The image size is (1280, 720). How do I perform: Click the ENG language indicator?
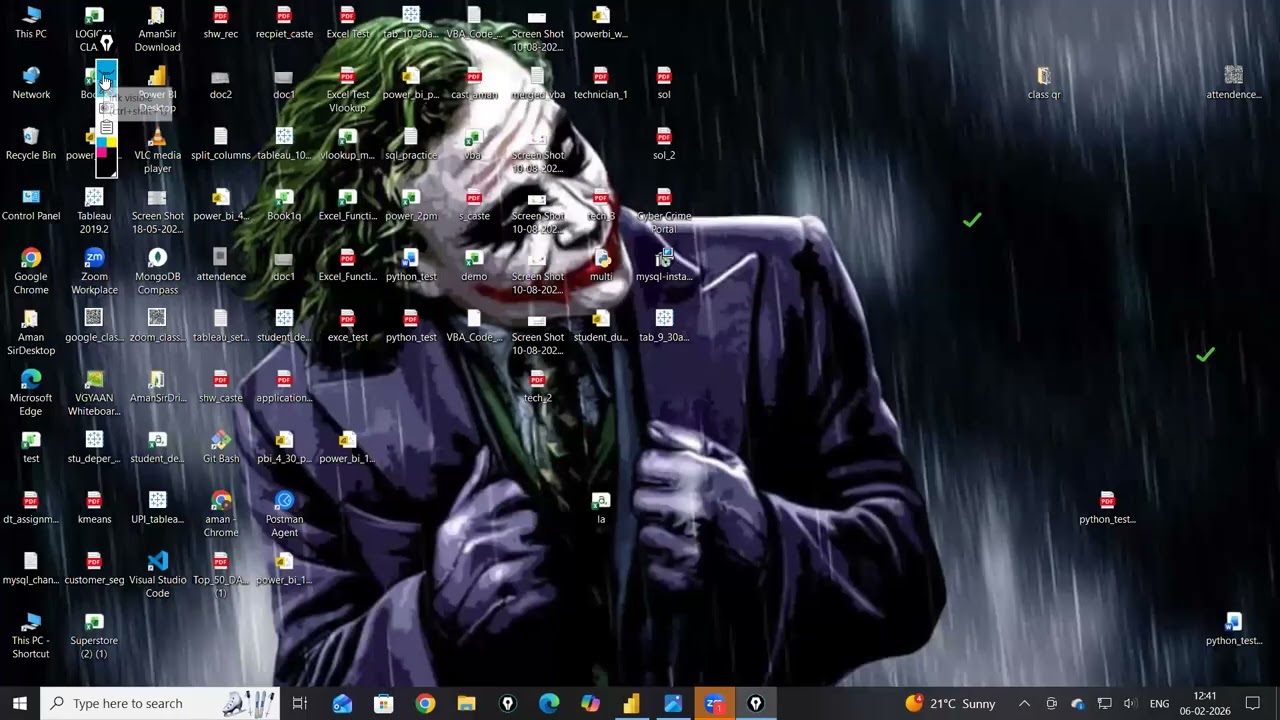click(x=1159, y=703)
